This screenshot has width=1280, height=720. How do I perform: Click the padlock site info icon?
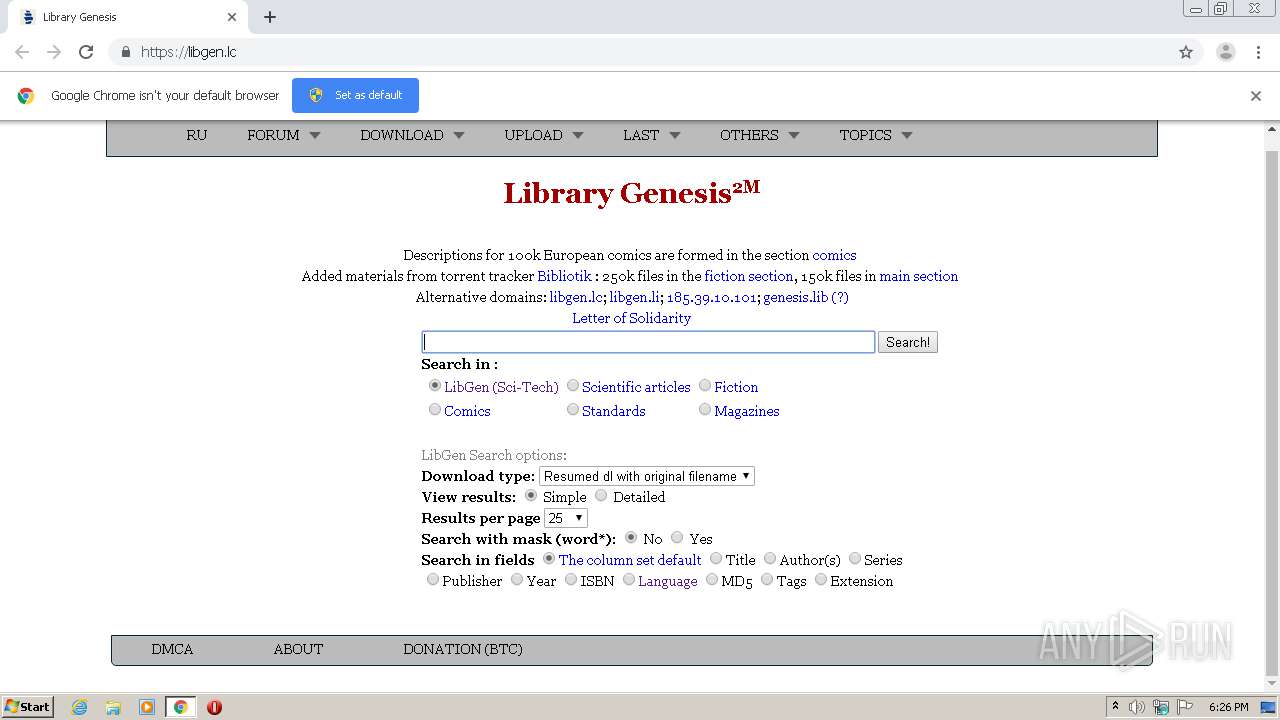pyautogui.click(x=125, y=52)
